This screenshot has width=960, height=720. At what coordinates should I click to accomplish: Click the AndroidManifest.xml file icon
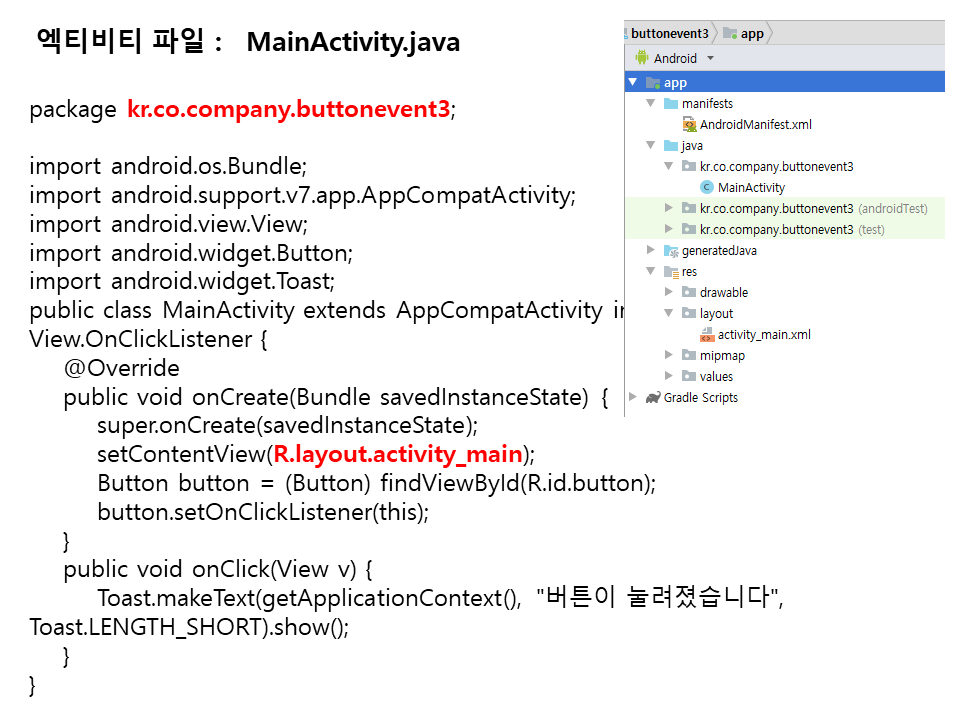689,125
